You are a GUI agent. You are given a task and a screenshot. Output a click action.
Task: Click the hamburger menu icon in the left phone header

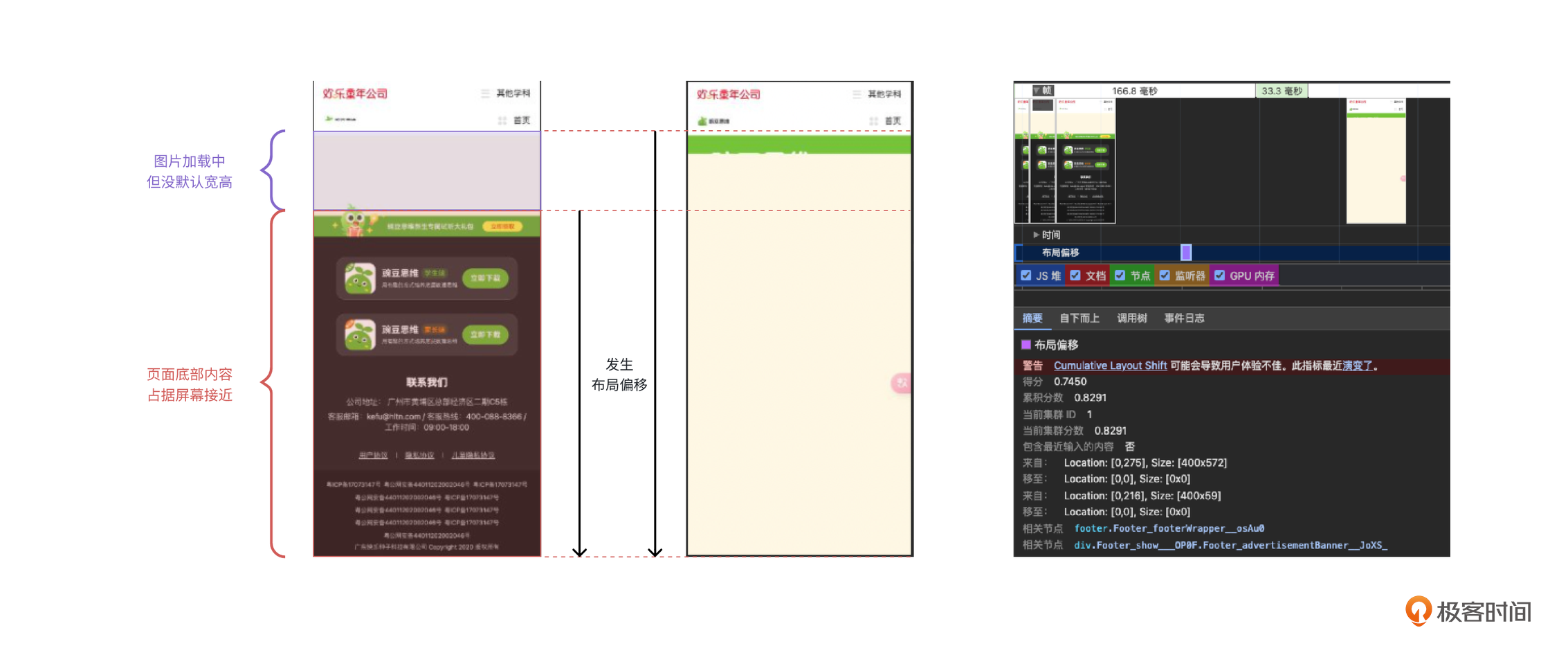point(485,93)
